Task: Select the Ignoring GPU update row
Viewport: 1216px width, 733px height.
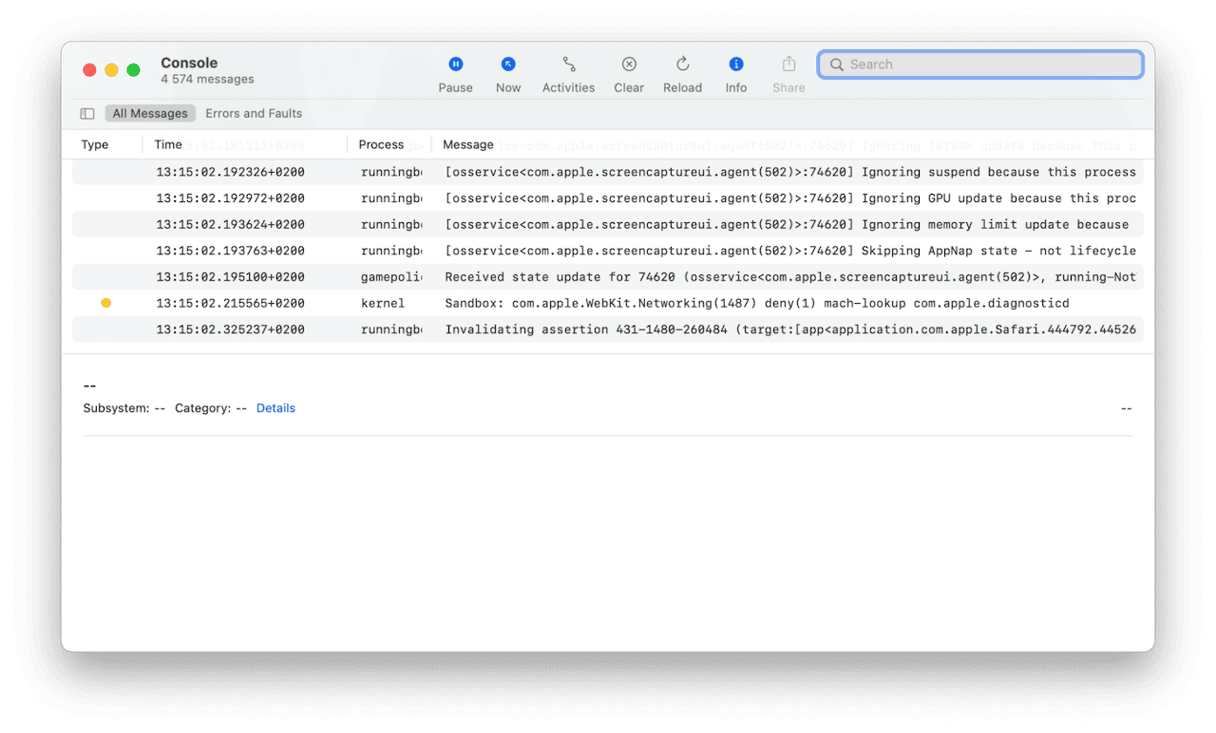Action: pos(700,198)
